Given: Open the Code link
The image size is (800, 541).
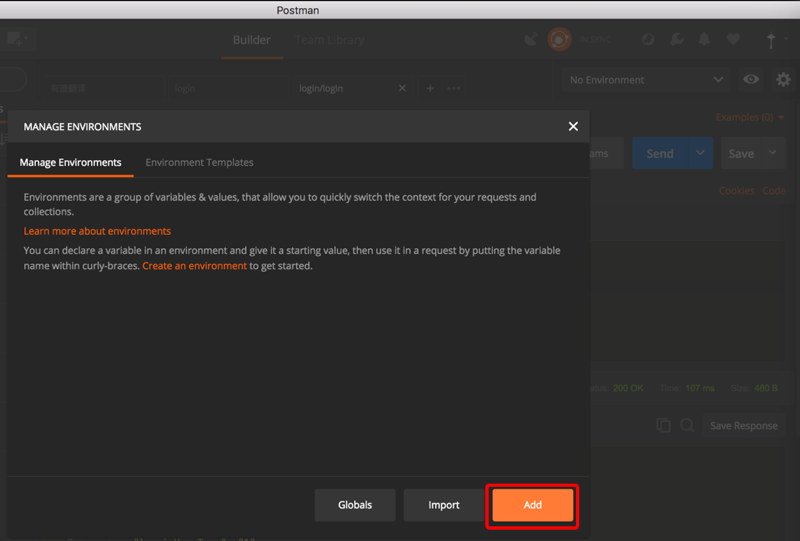Looking at the screenshot, I should pos(774,190).
